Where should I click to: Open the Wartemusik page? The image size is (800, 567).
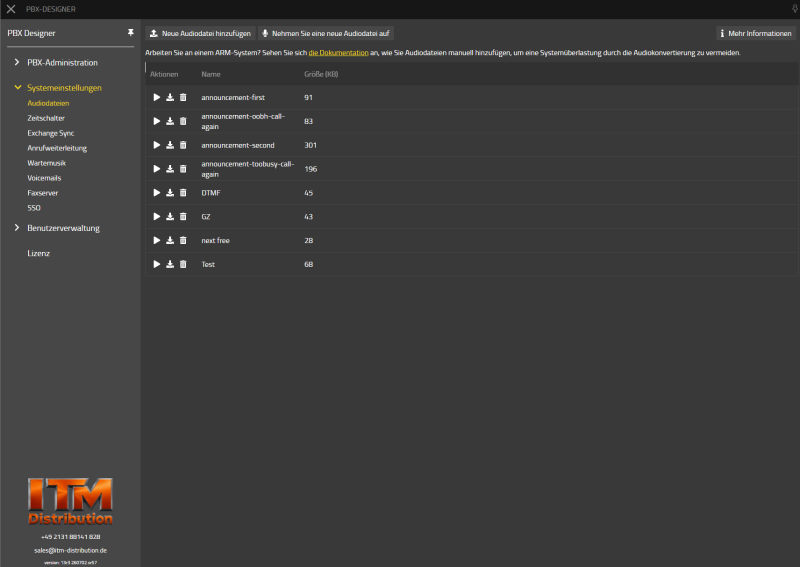(x=46, y=163)
